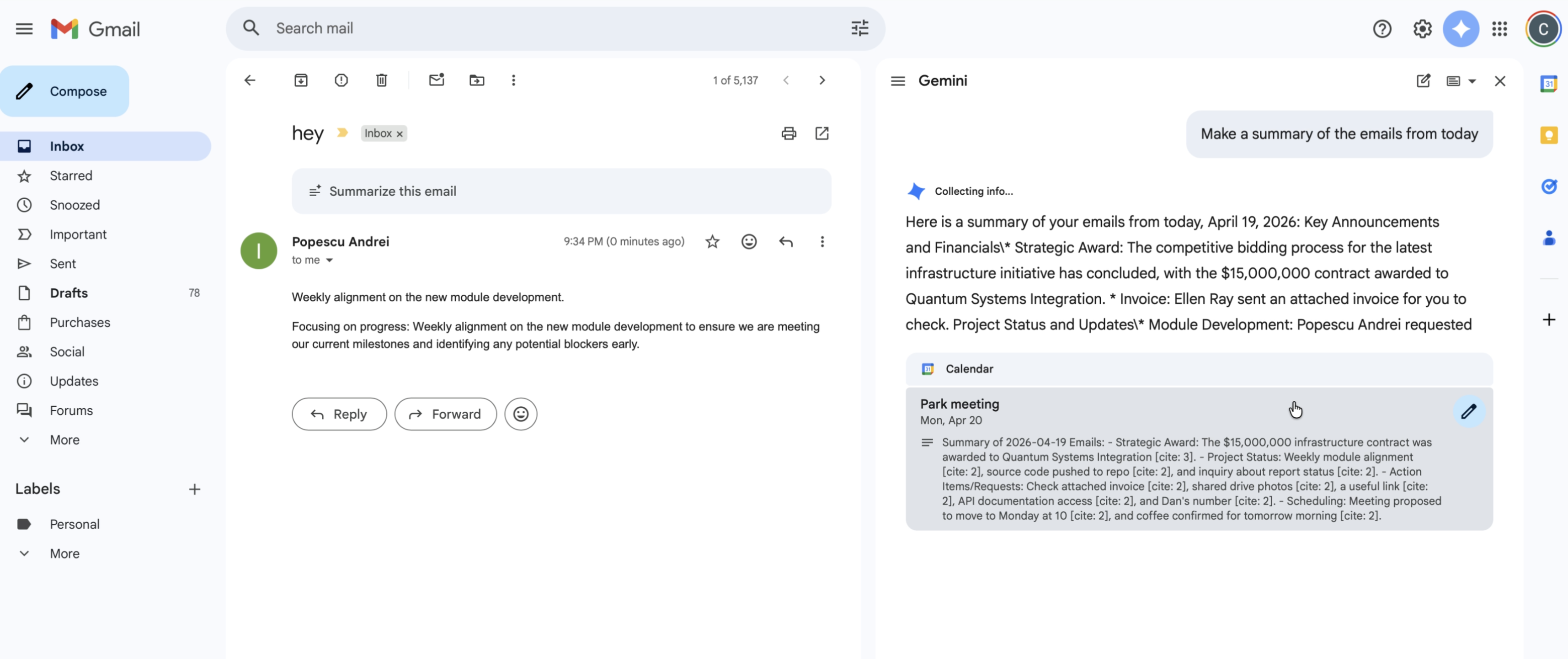The image size is (1568, 659).
Task: Open the Move to folder icon
Action: click(477, 80)
